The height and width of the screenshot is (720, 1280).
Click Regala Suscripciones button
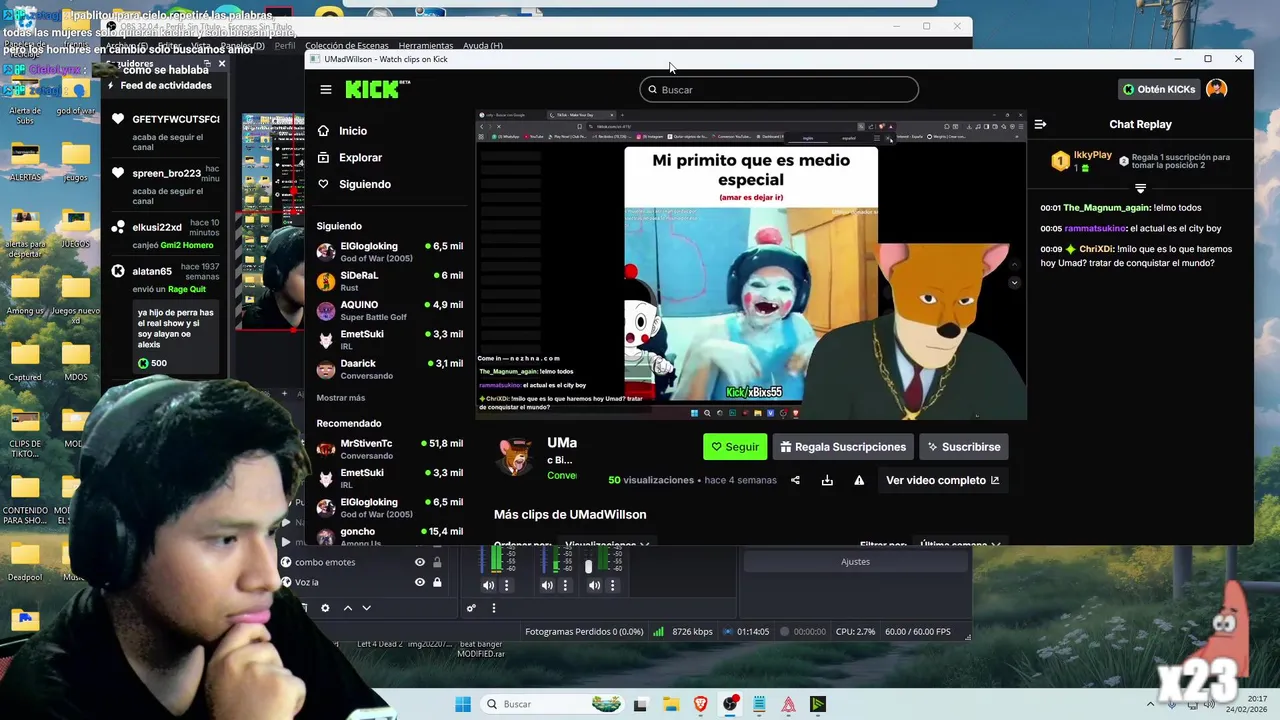843,447
